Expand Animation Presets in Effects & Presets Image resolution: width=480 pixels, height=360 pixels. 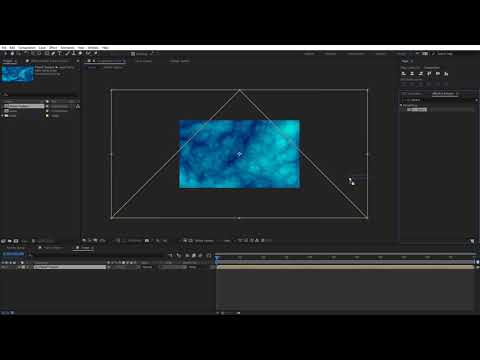[401, 105]
